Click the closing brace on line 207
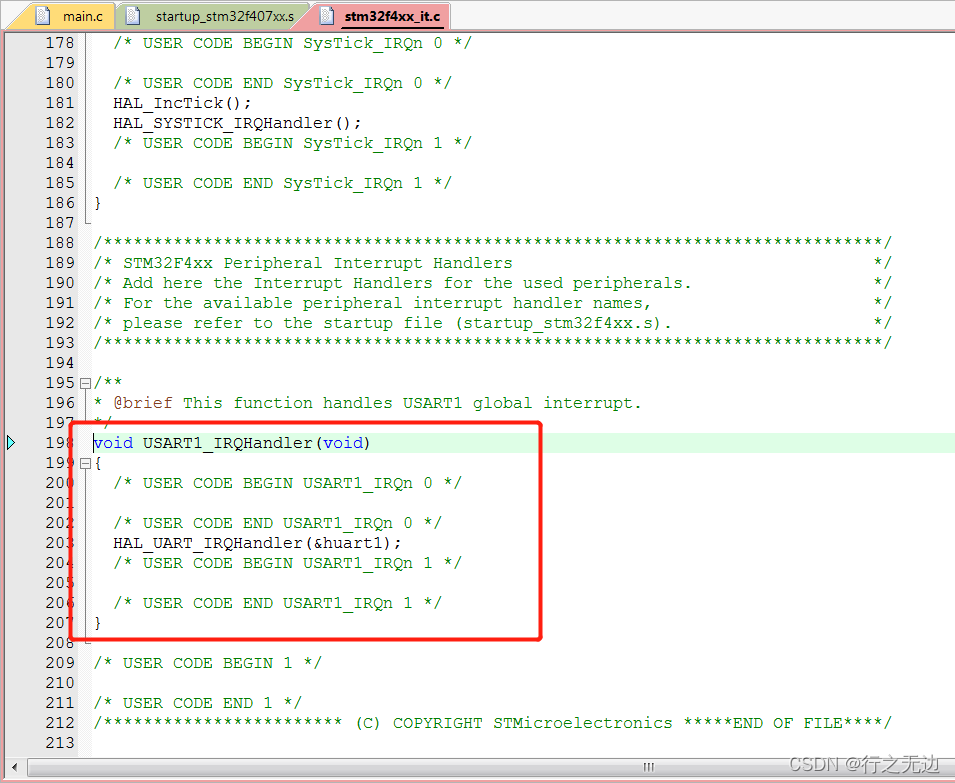 (x=97, y=623)
